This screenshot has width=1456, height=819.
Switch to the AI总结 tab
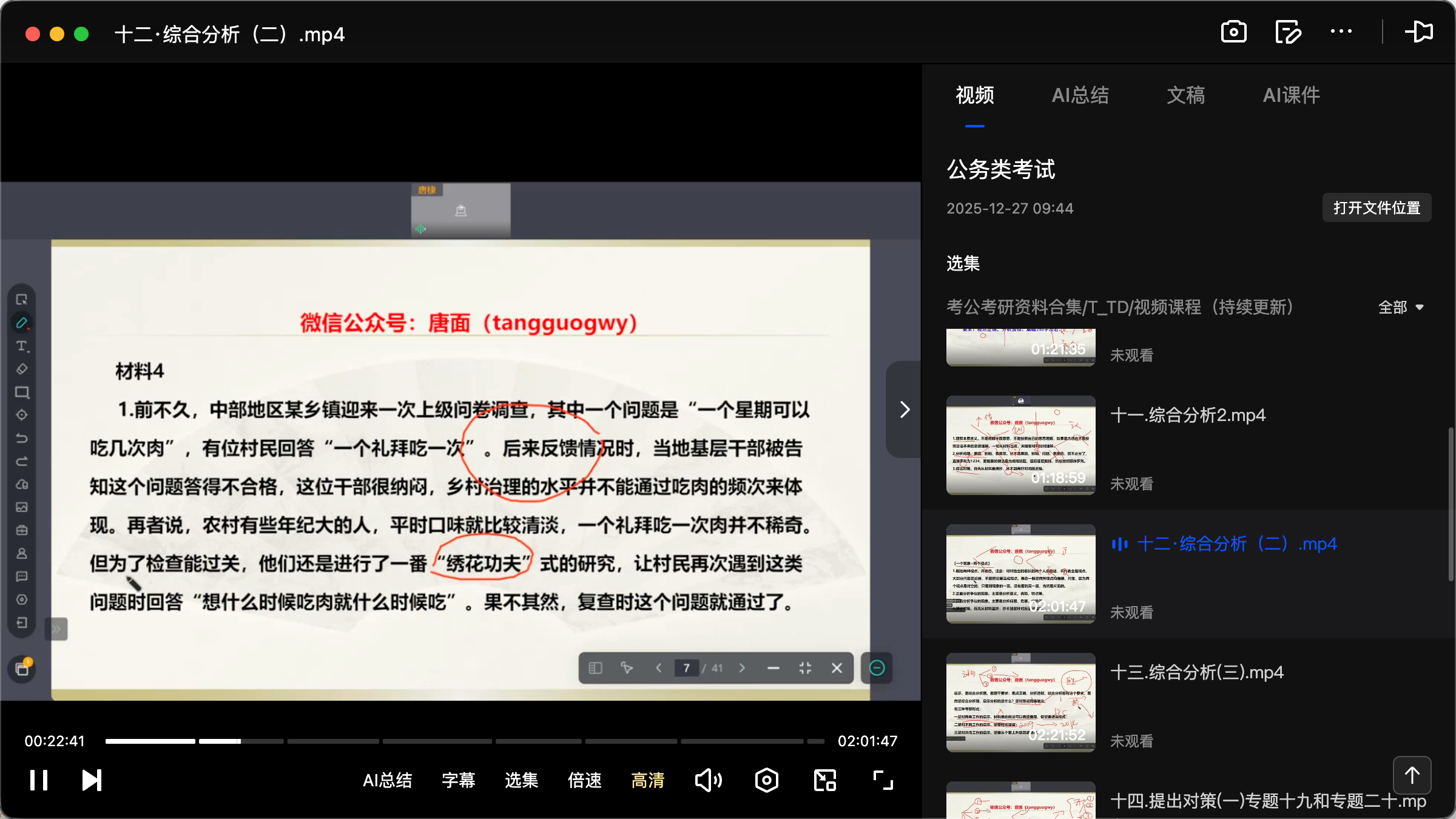[1080, 95]
